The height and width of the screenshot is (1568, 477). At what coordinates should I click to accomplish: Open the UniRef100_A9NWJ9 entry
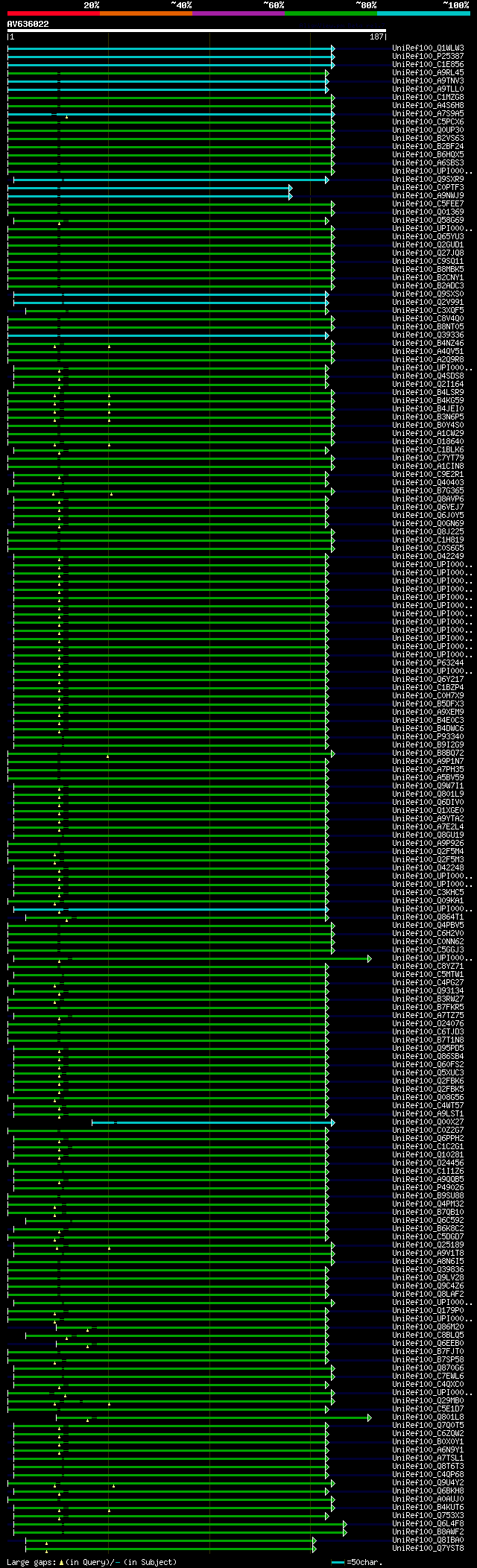429,196
